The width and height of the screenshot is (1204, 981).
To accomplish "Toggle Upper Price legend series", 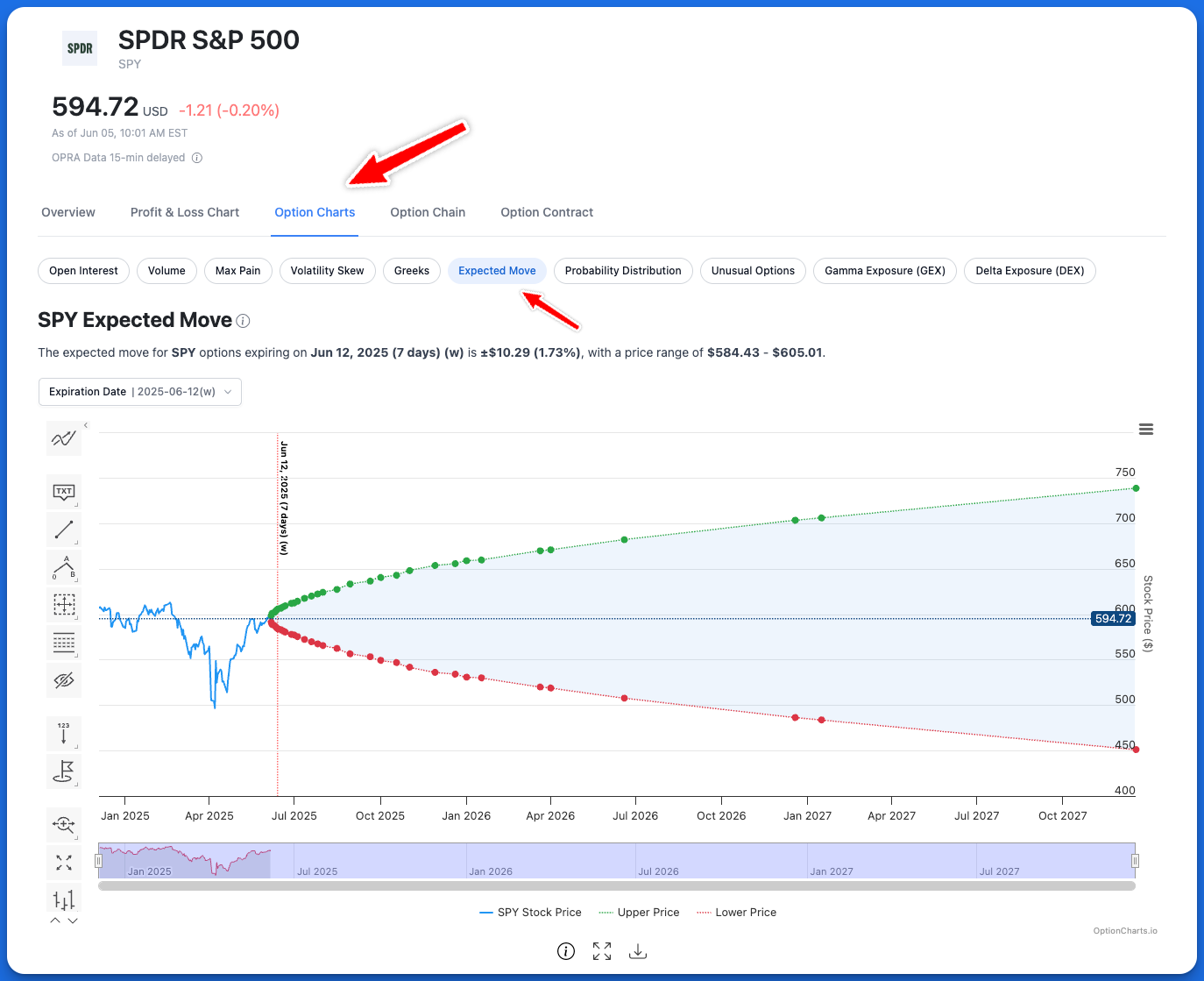I will coord(639,913).
